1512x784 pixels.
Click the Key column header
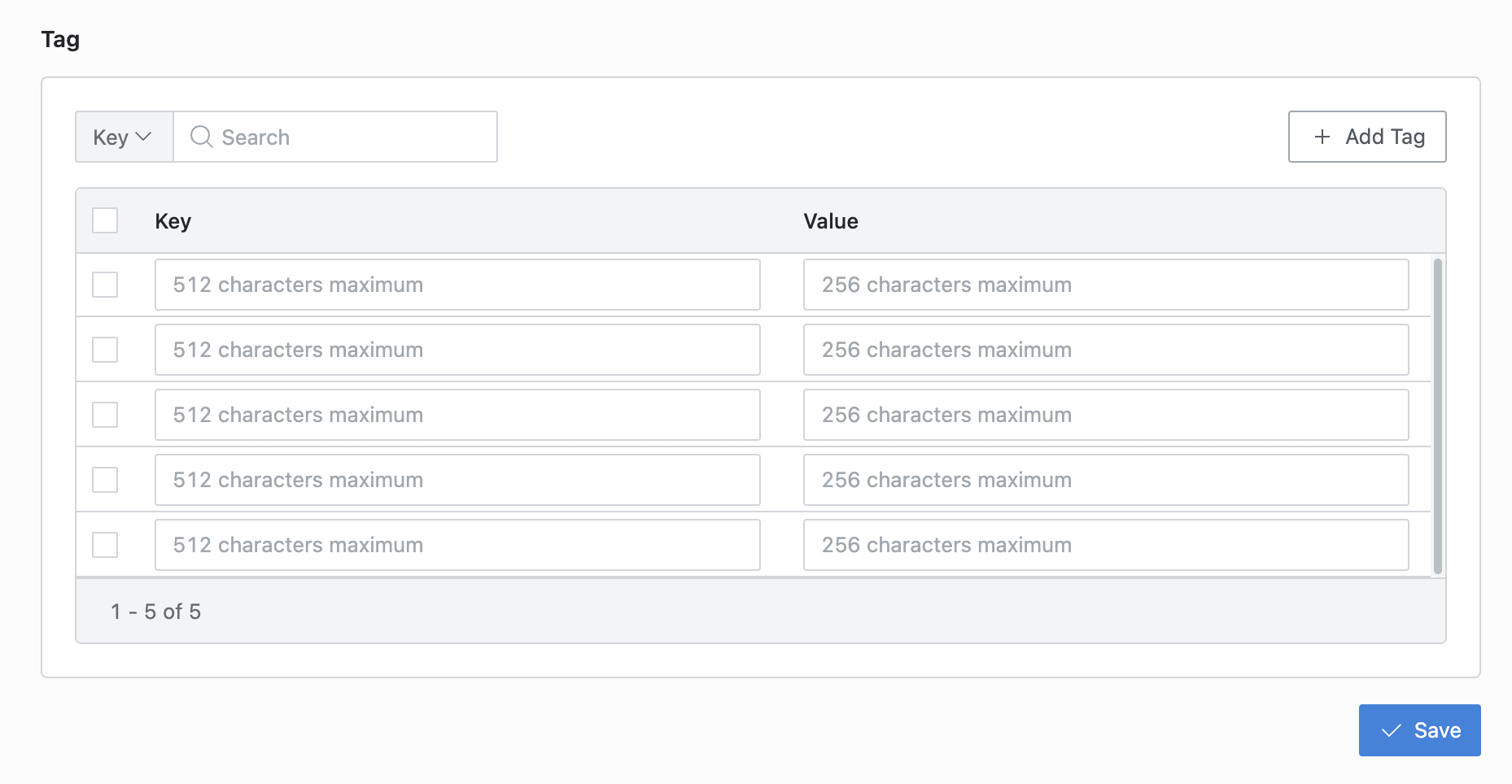pyautogui.click(x=173, y=221)
